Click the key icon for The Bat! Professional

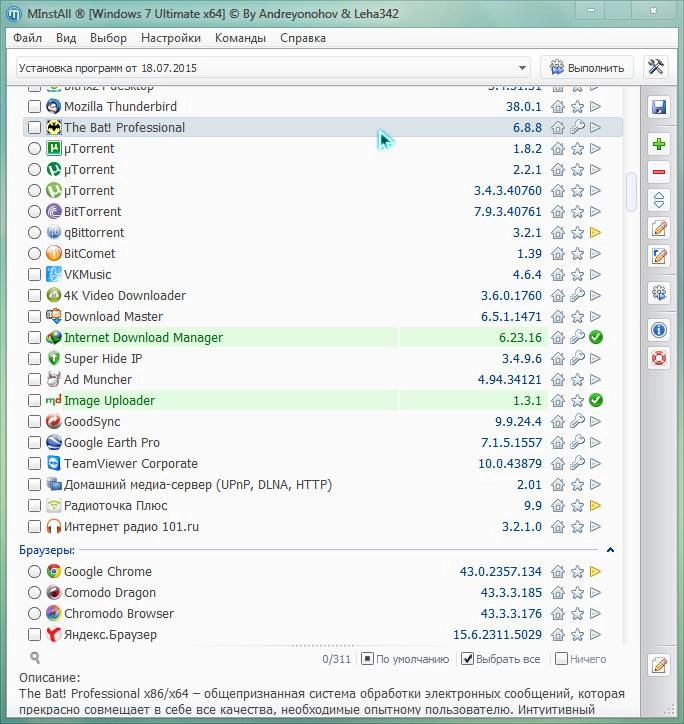point(577,127)
